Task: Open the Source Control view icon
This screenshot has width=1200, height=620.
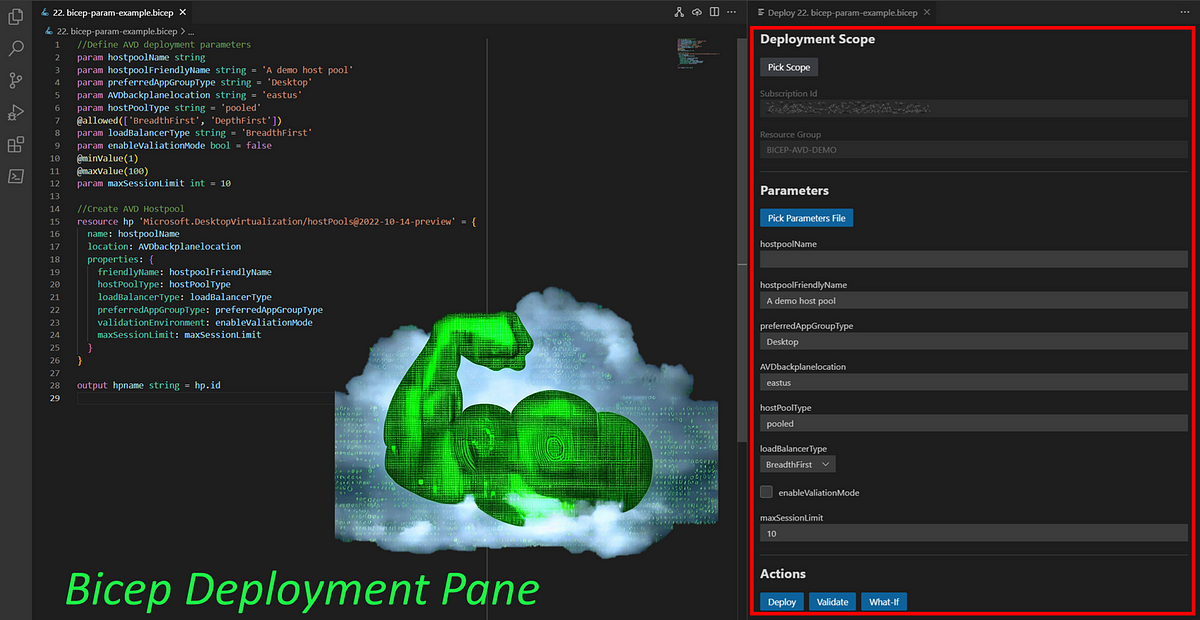Action: pyautogui.click(x=15, y=80)
